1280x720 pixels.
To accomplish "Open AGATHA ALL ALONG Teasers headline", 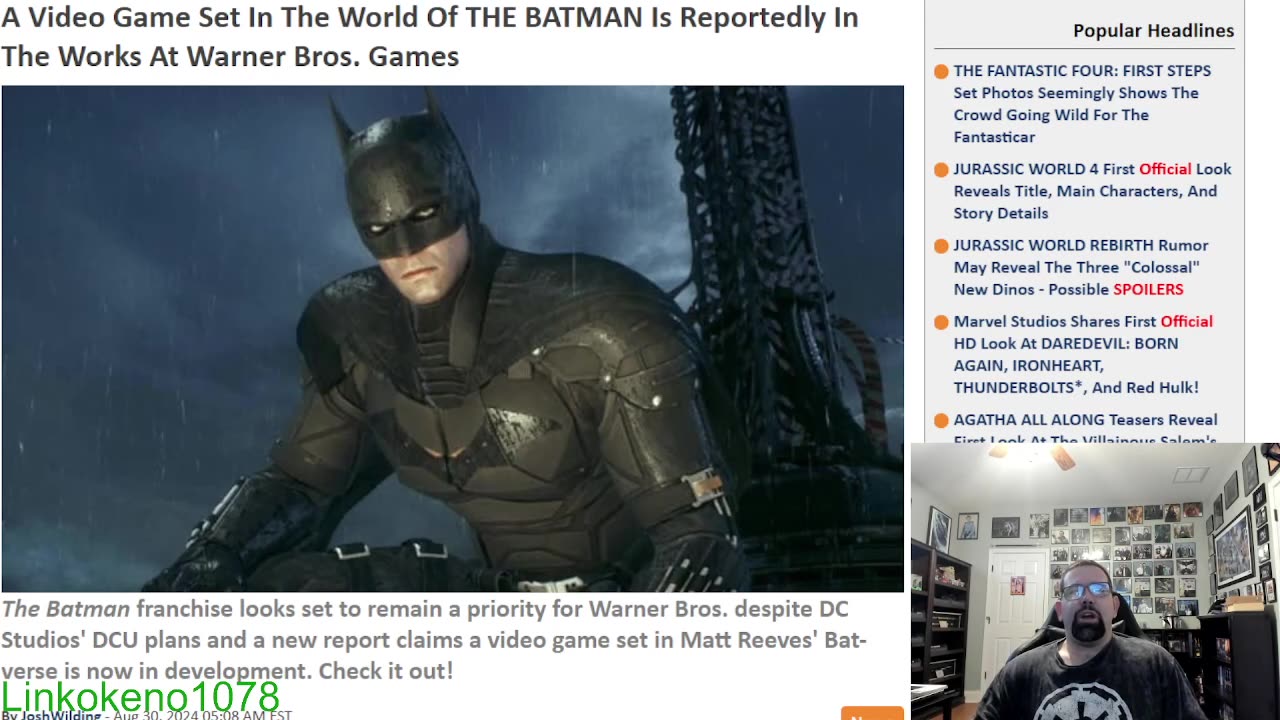I will click(1085, 427).
